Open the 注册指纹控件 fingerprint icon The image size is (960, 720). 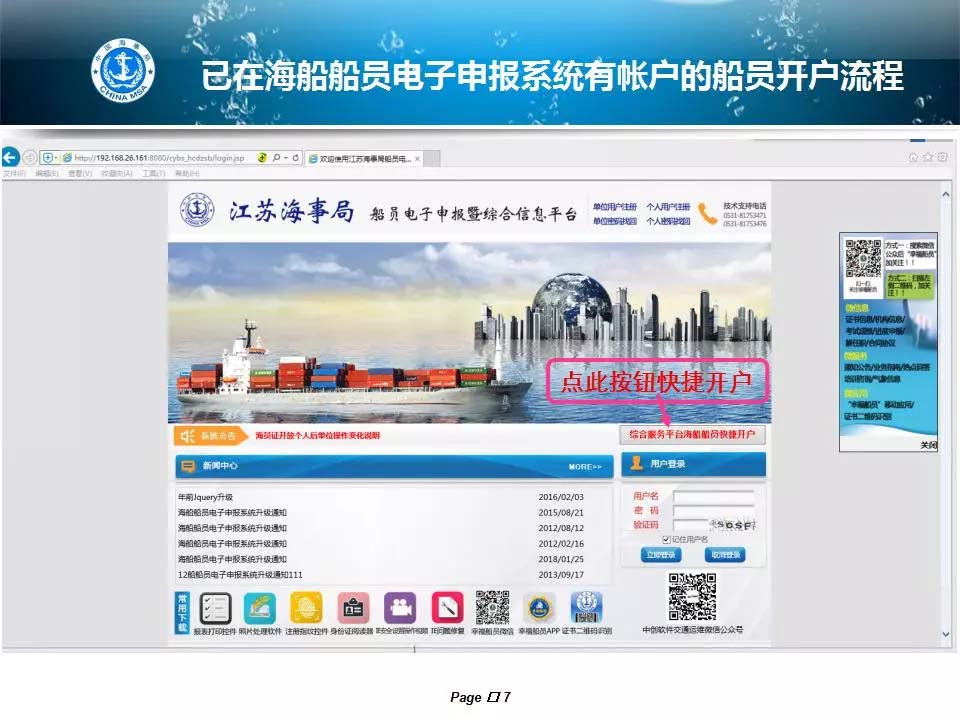(306, 608)
